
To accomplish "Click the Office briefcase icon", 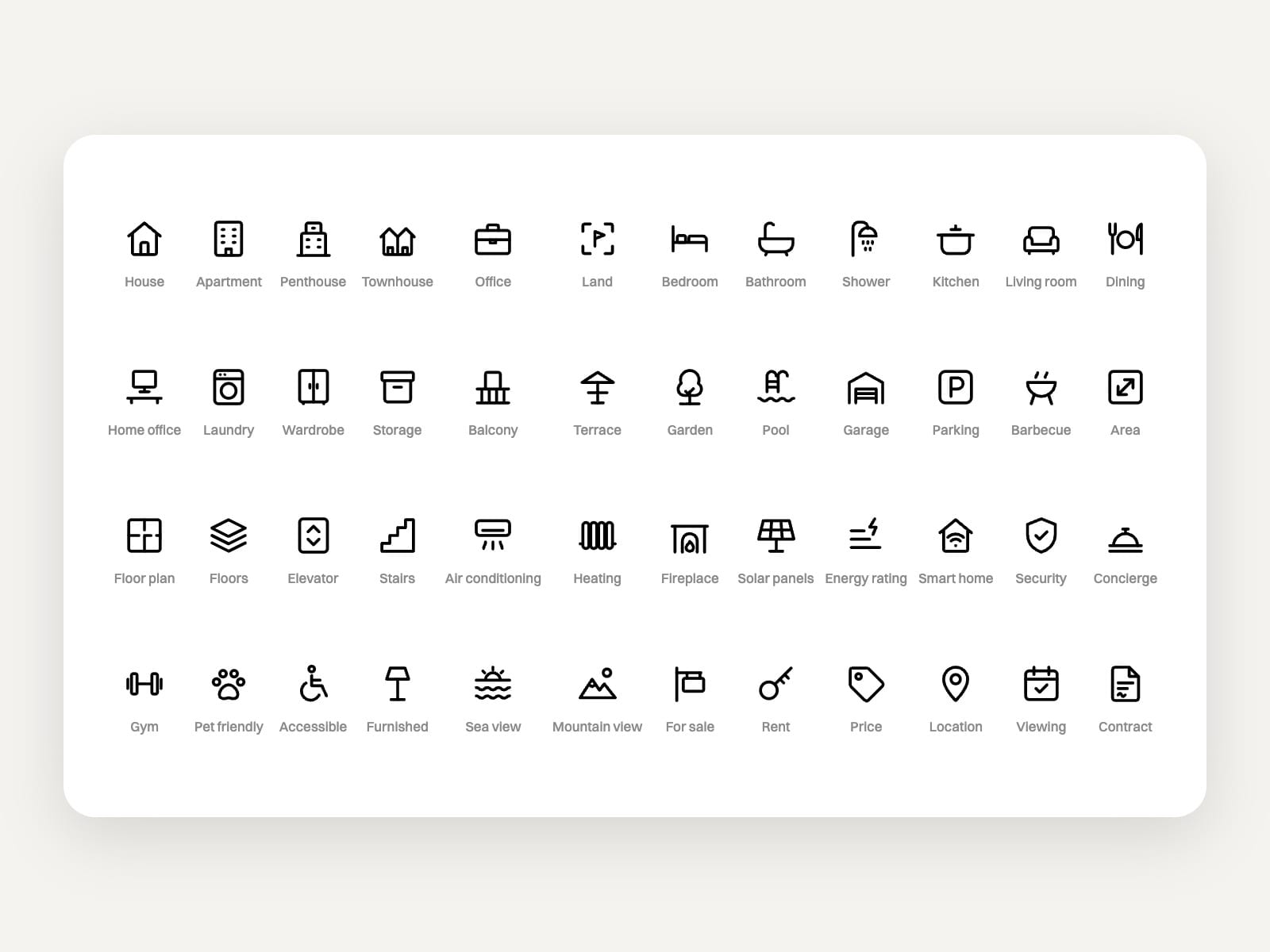I will coord(493,240).
